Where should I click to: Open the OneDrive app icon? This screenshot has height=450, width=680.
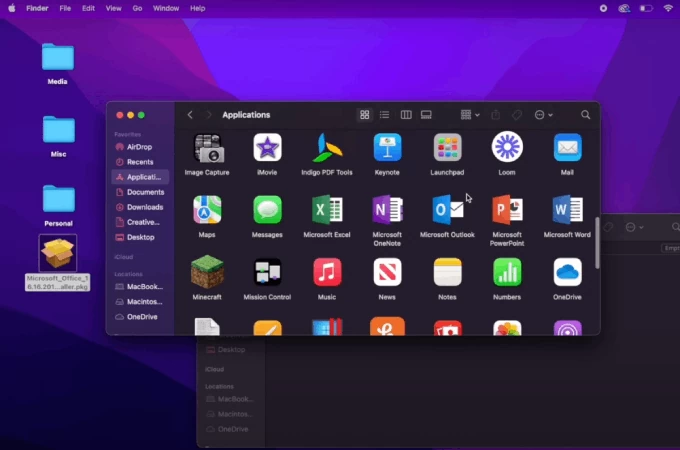tap(567, 272)
